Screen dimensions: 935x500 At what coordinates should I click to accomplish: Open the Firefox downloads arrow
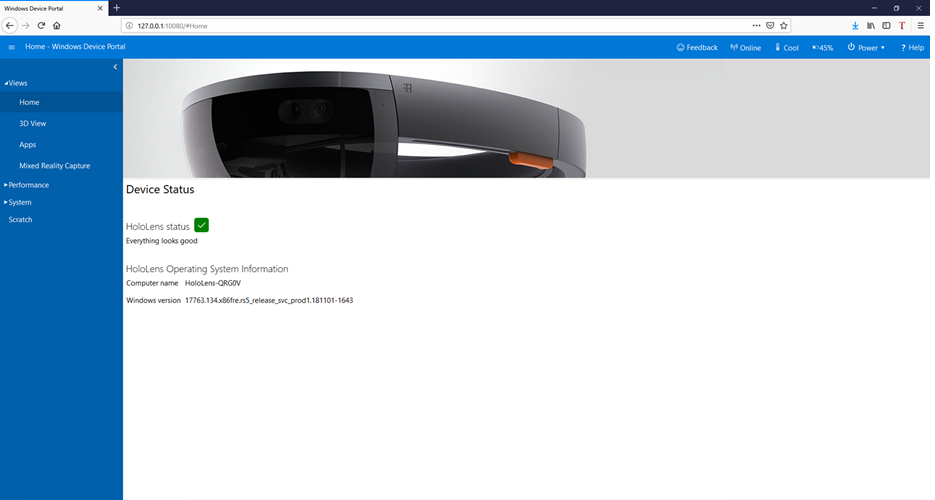[855, 26]
